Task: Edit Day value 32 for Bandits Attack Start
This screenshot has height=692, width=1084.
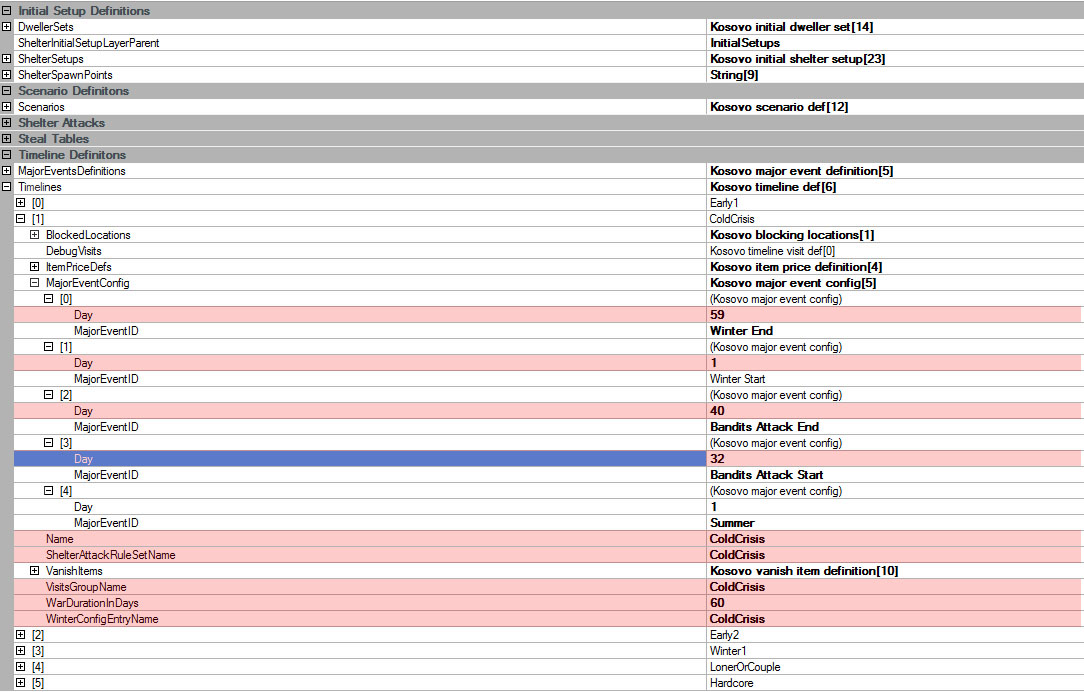Action: pyautogui.click(x=895, y=459)
